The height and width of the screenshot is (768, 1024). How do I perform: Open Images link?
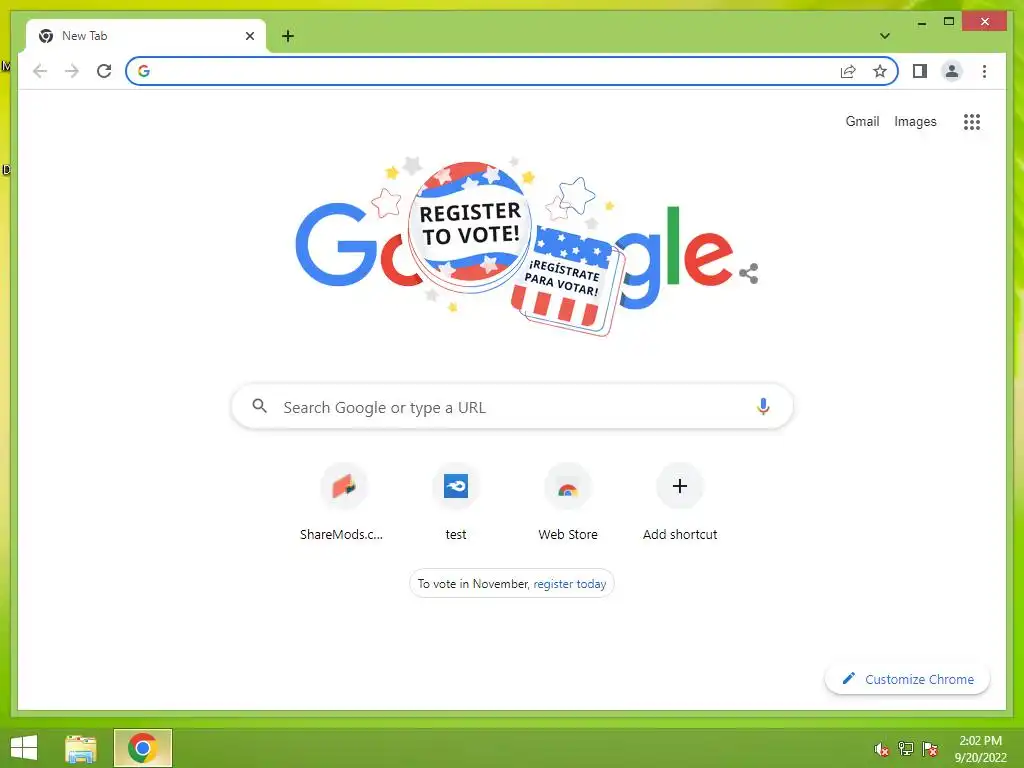915,121
